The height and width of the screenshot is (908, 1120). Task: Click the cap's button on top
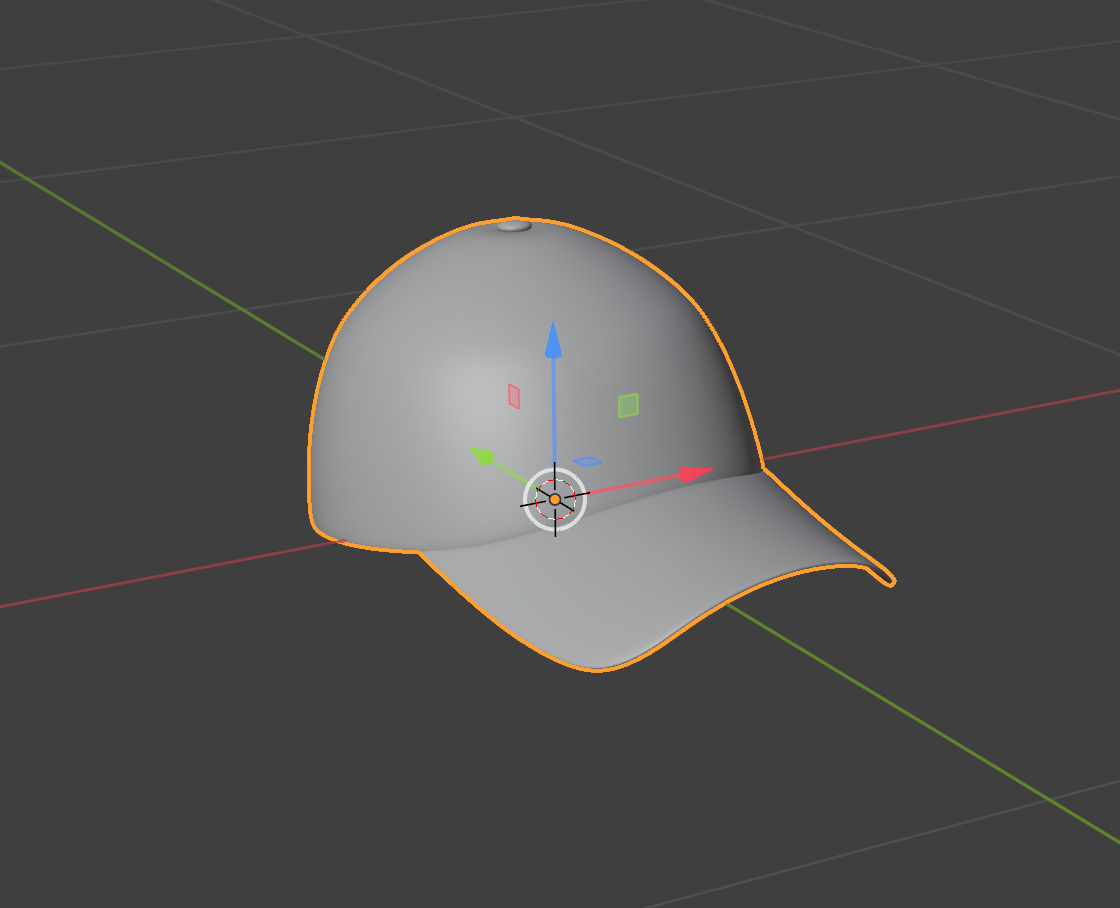click(x=516, y=228)
